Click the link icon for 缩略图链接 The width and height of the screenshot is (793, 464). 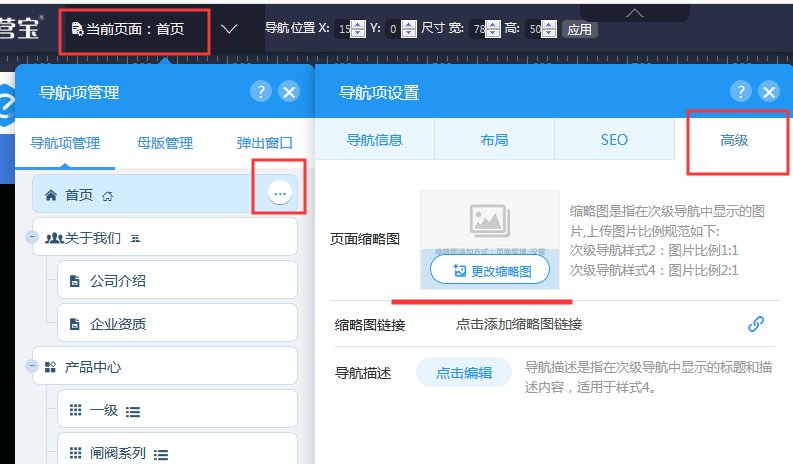(756, 324)
